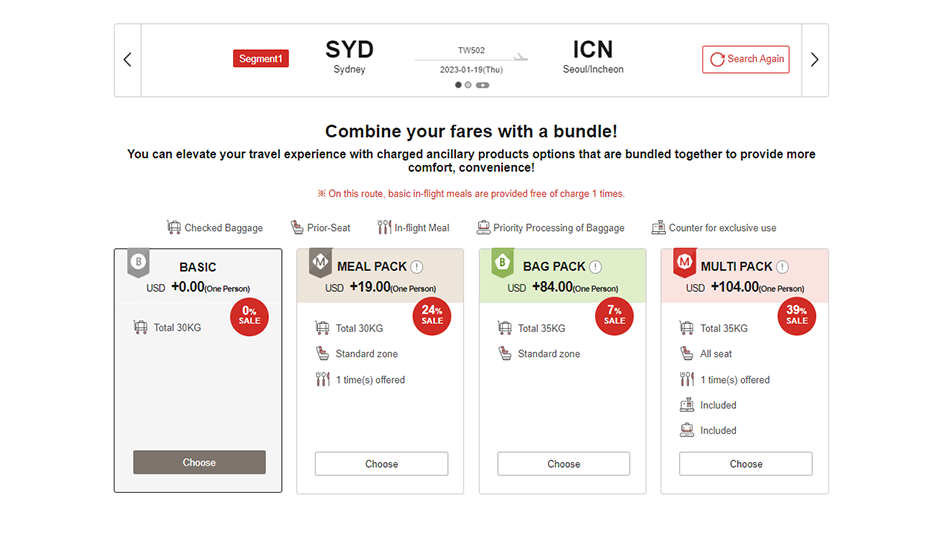Screen dimensions: 938x537
Task: Go to next segment with right arrow
Action: point(815,60)
